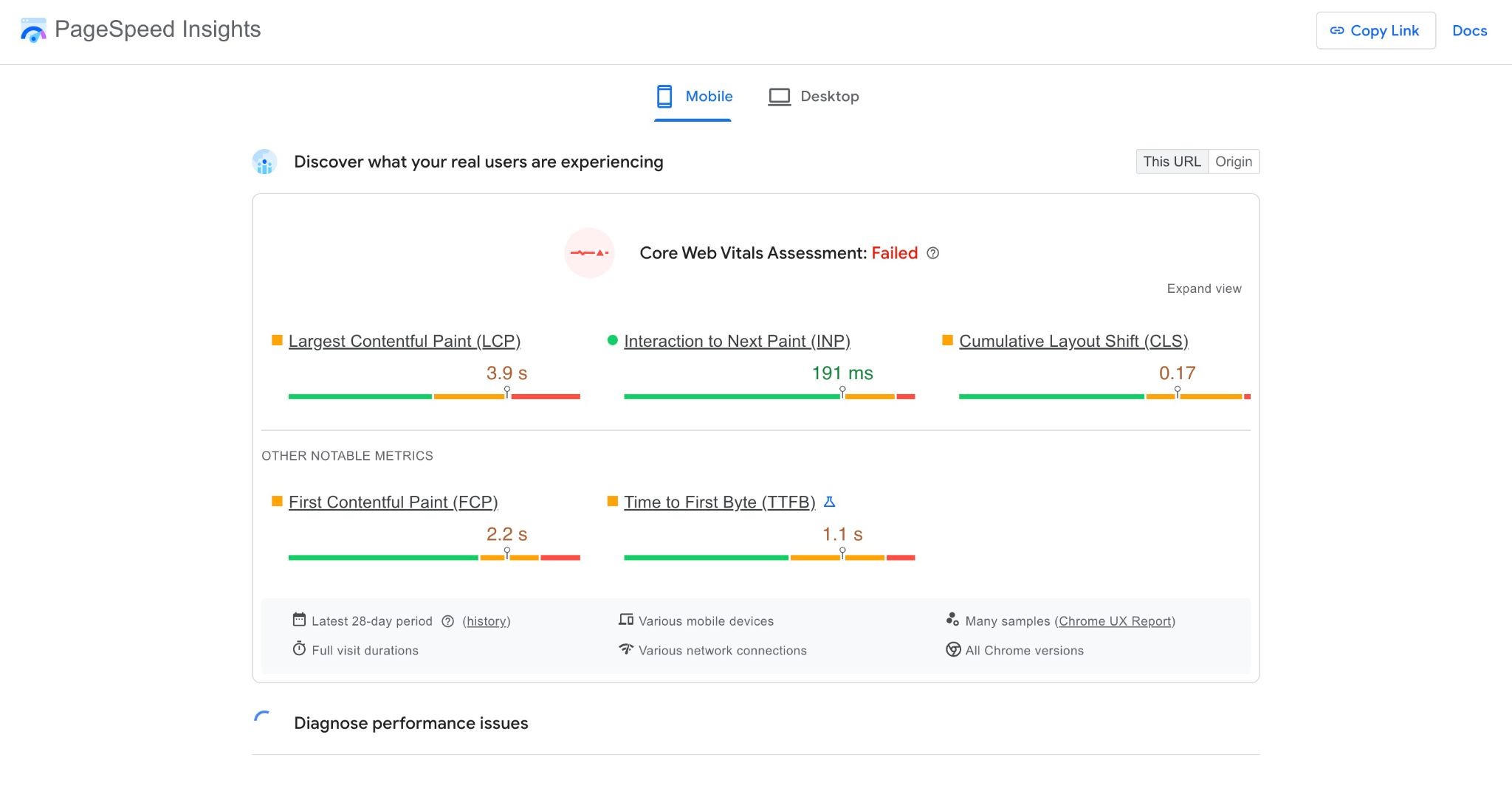Screen dimensions: 1512x788
Task: Open Largest Contentful Paint (LCP) link
Action: point(404,341)
